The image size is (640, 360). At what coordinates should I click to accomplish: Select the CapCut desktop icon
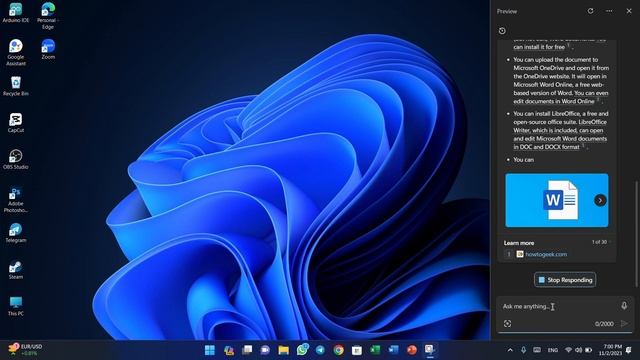click(16, 122)
